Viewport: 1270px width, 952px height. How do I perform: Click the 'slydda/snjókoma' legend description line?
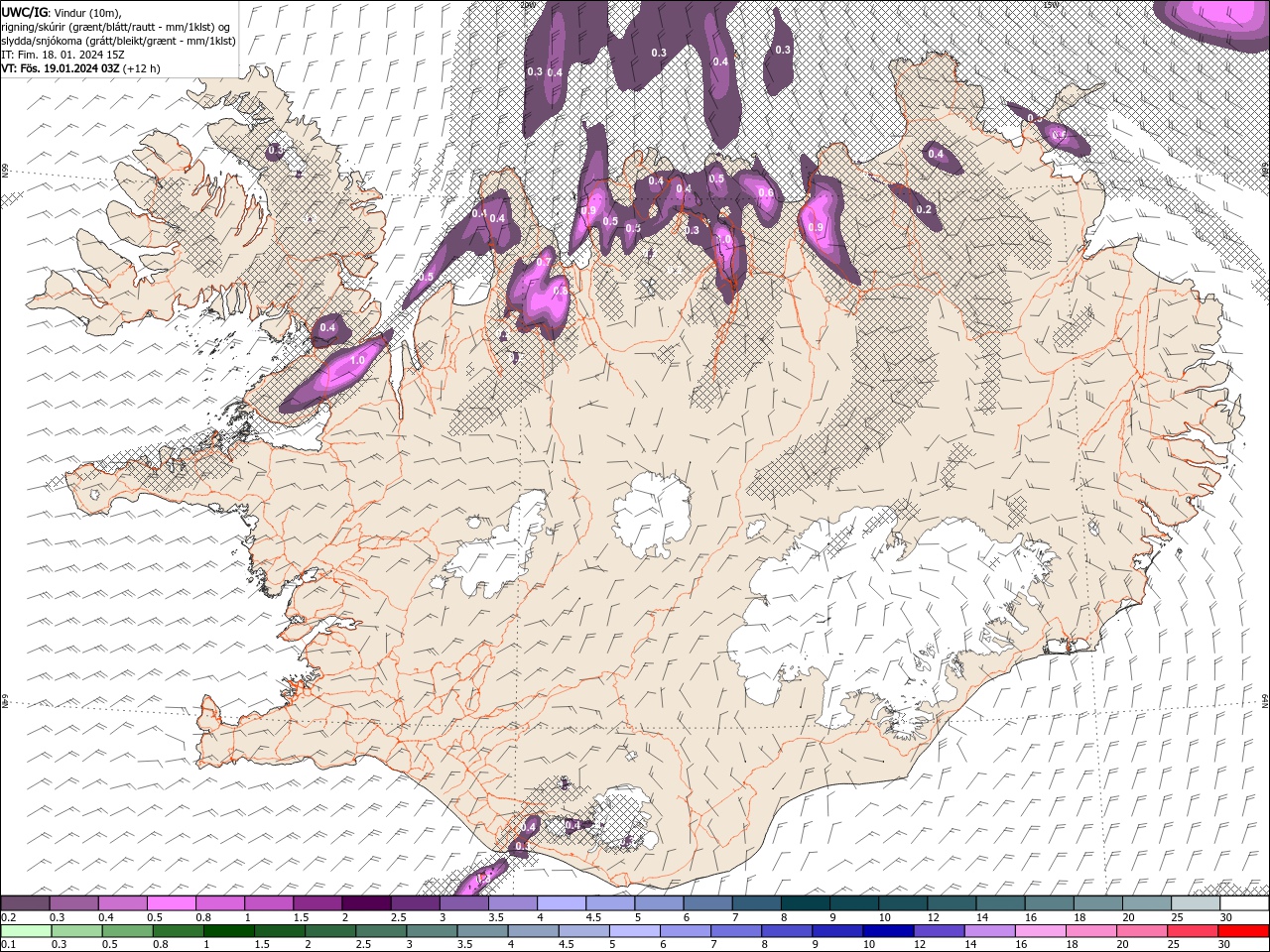click(119, 41)
